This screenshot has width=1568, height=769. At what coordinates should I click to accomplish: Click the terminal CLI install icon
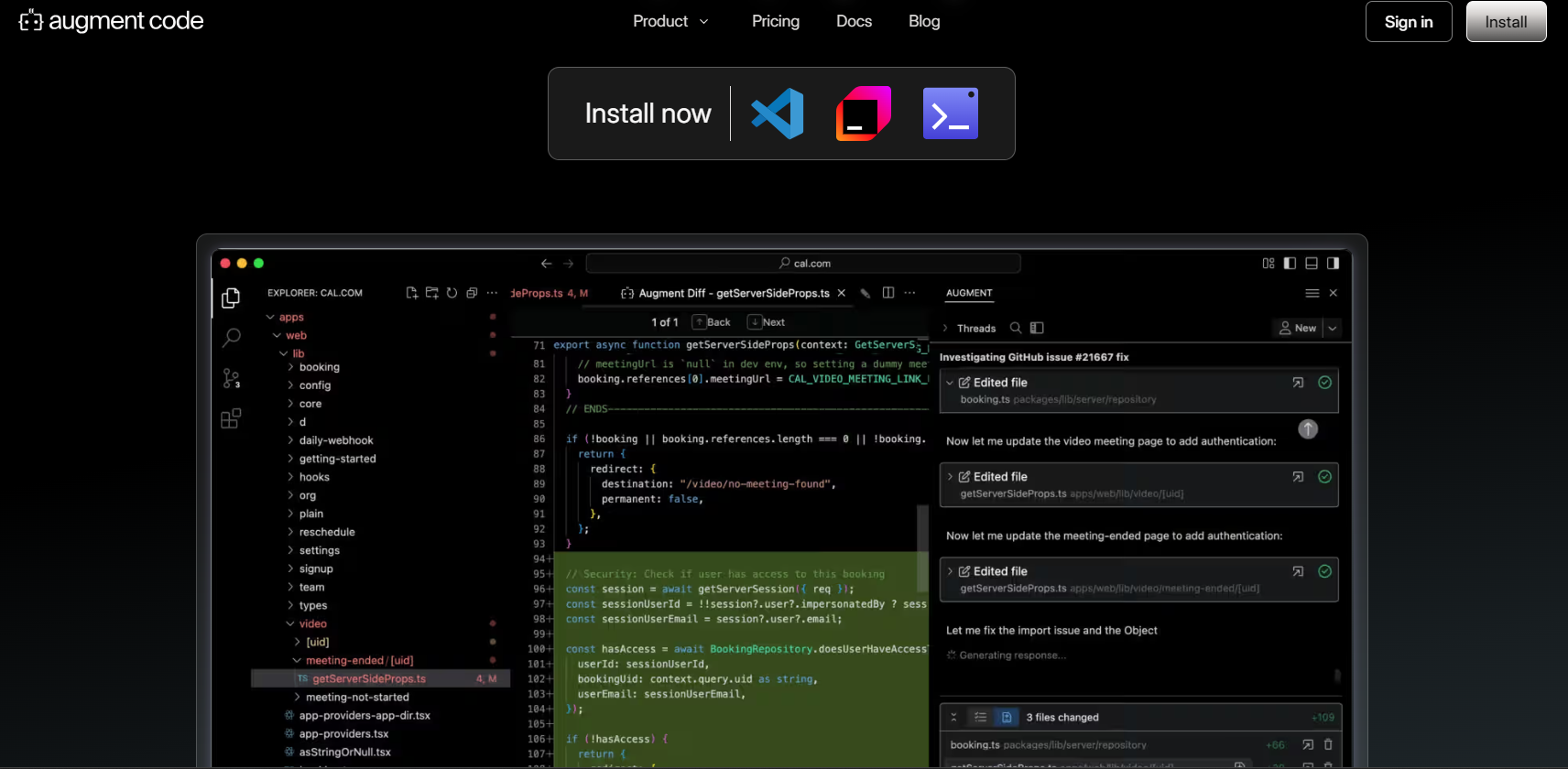coord(950,114)
